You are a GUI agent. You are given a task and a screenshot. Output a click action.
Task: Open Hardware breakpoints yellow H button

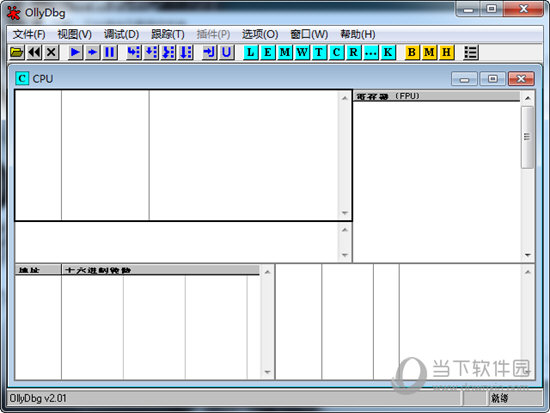pos(446,52)
